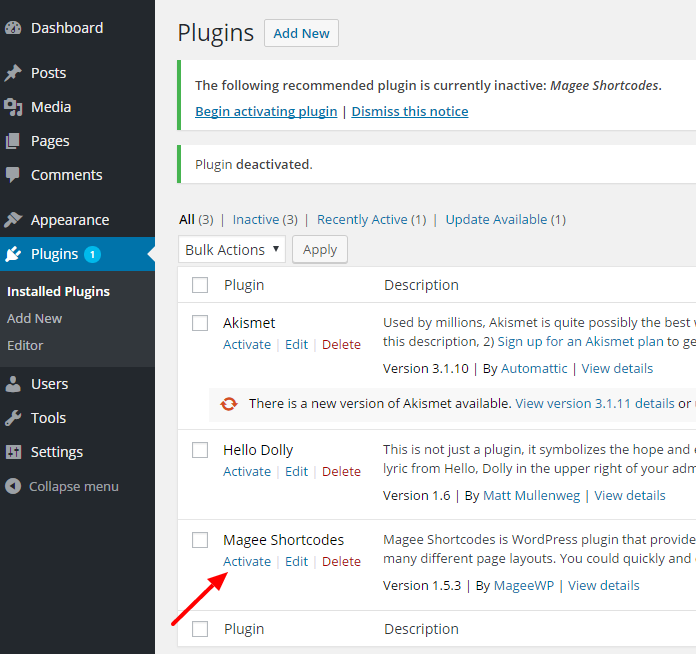The image size is (696, 654).
Task: Open Pages menu item
Action: pyautogui.click(x=77, y=141)
